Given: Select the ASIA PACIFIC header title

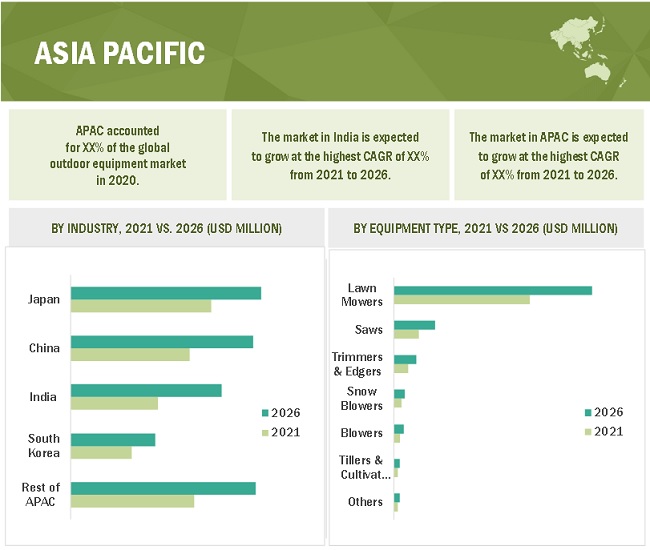Looking at the screenshot, I should point(120,53).
